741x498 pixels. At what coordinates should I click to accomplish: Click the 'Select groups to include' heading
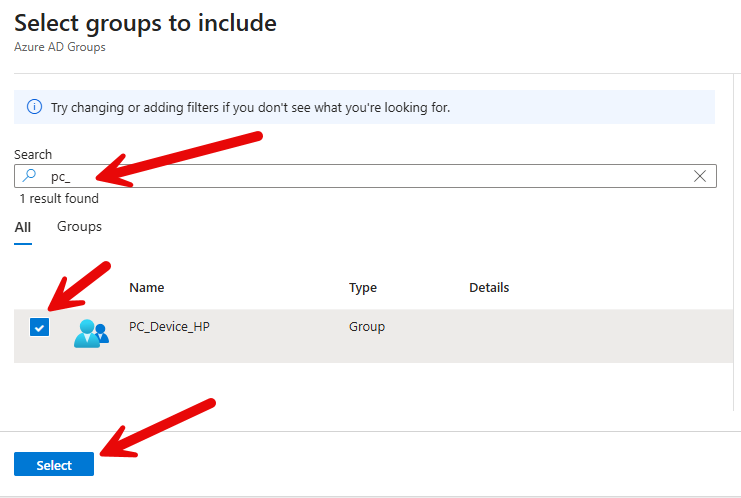145,22
